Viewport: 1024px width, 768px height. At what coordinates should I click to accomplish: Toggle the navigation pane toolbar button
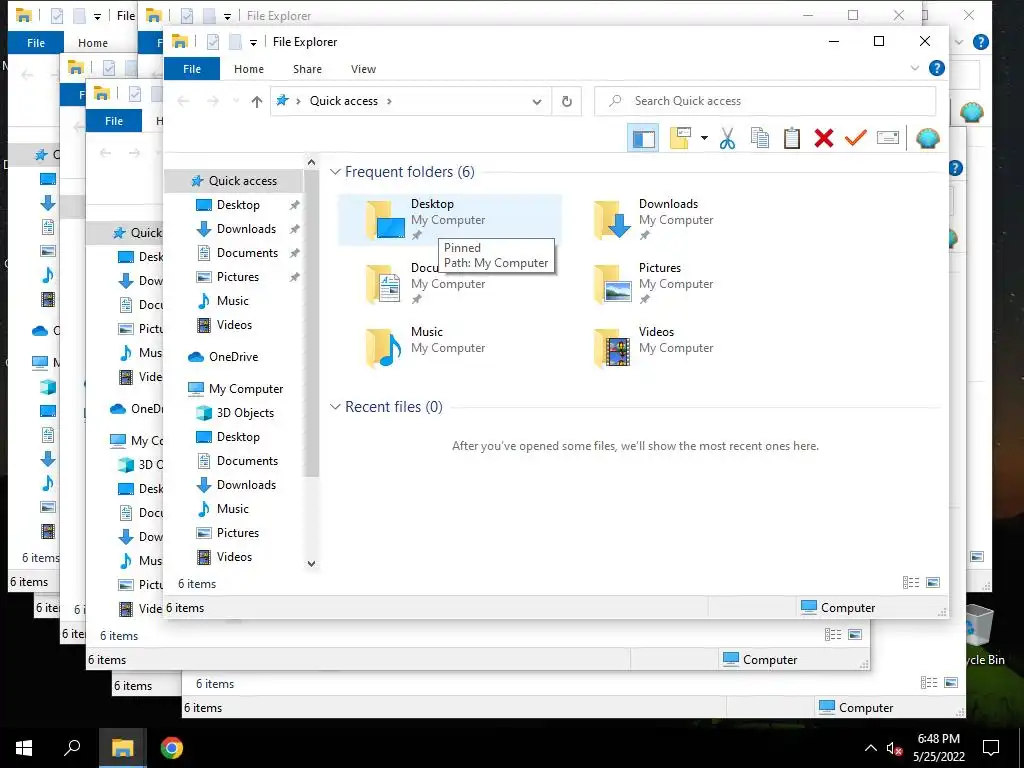click(643, 138)
